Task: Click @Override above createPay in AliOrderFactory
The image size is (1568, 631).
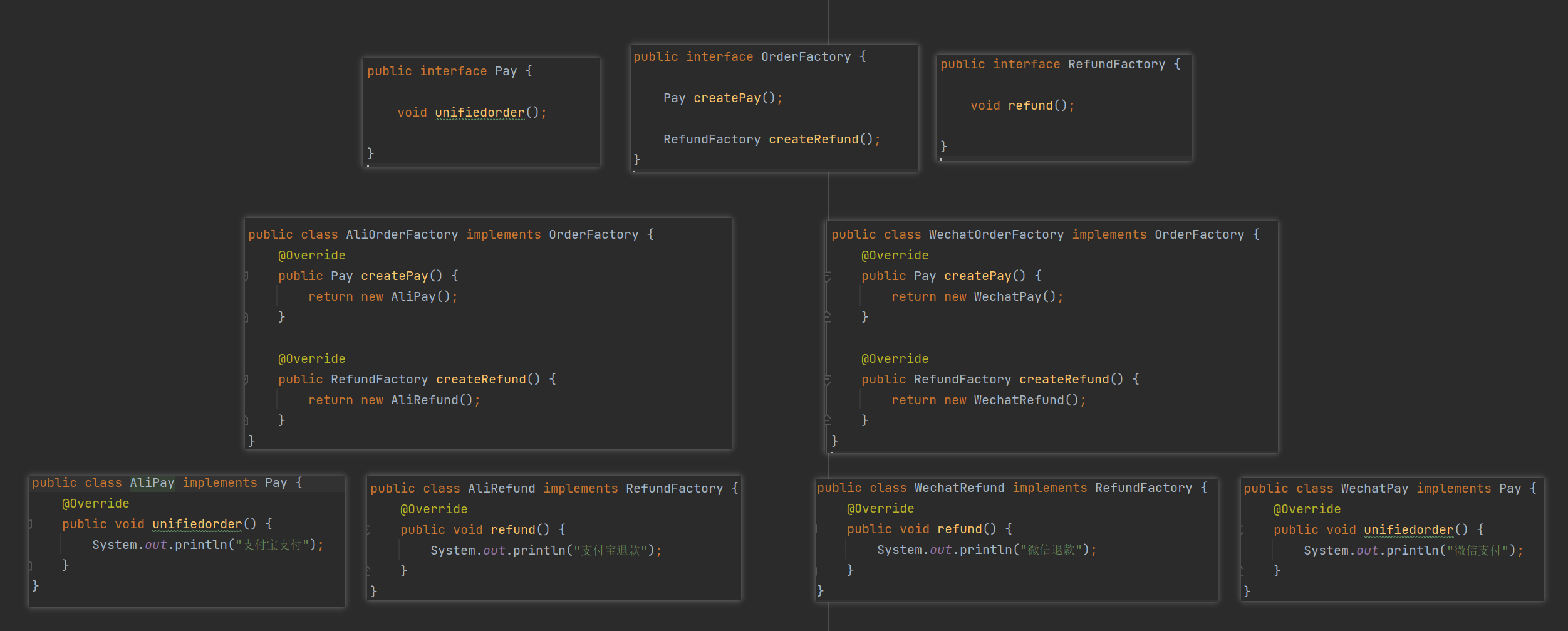Action: [311, 256]
